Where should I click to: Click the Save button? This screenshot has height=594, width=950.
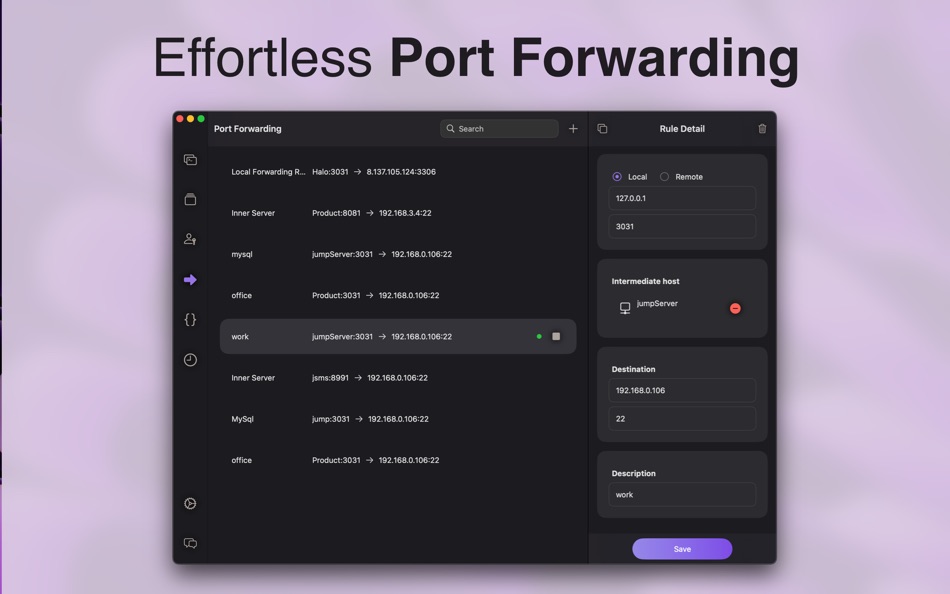tap(682, 548)
